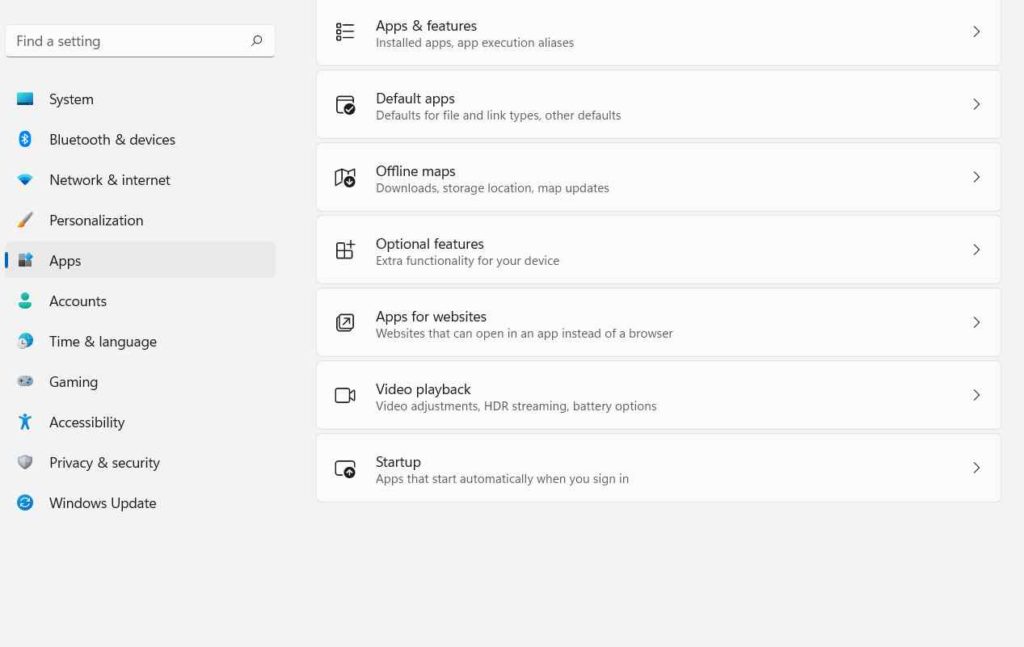Click the Privacy & security shield icon

pyautogui.click(x=25, y=462)
